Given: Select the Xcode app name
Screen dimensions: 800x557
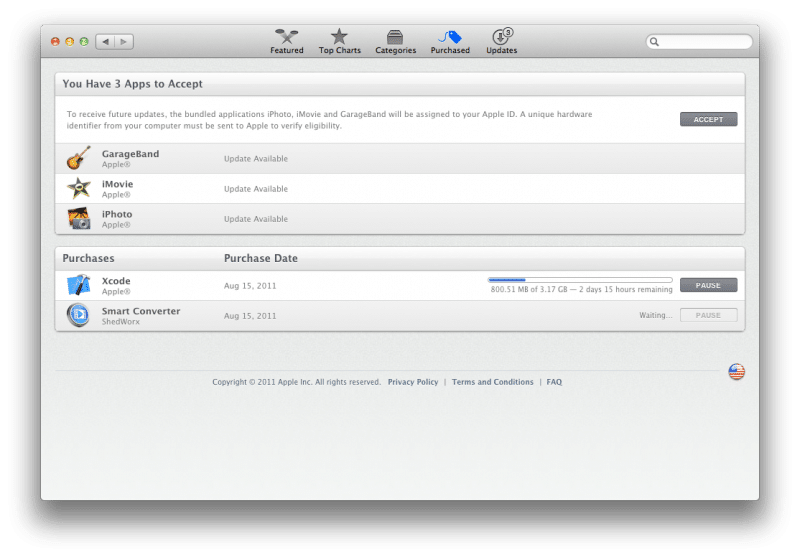Looking at the screenshot, I should coord(116,281).
